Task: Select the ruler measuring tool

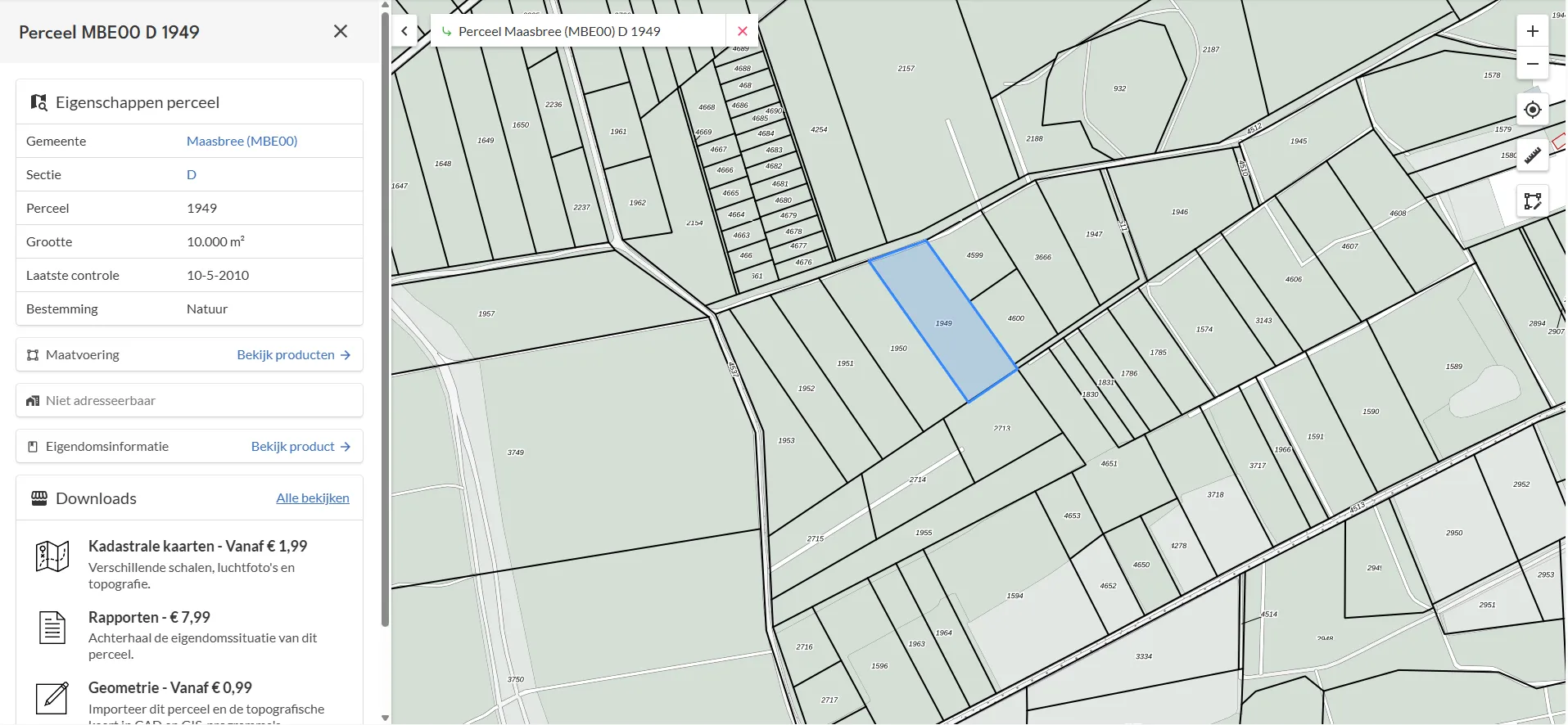Action: 1533,155
